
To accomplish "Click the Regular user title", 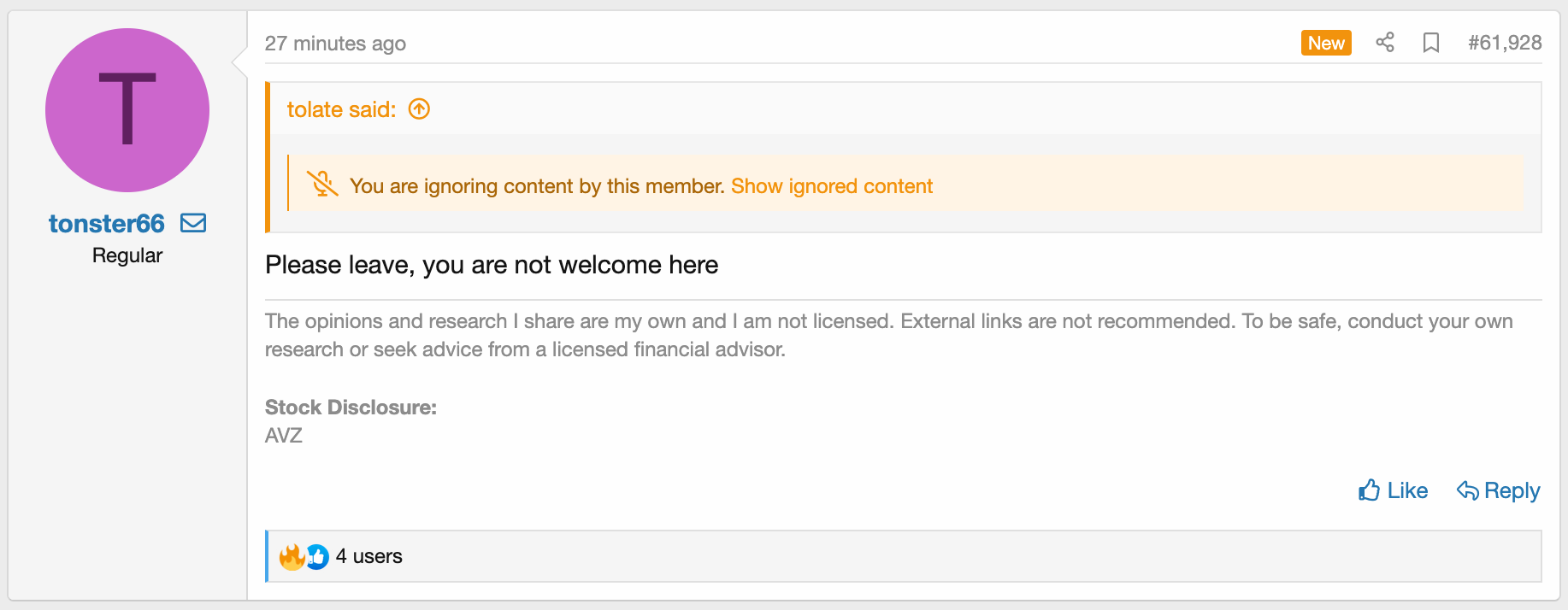I will (x=127, y=255).
